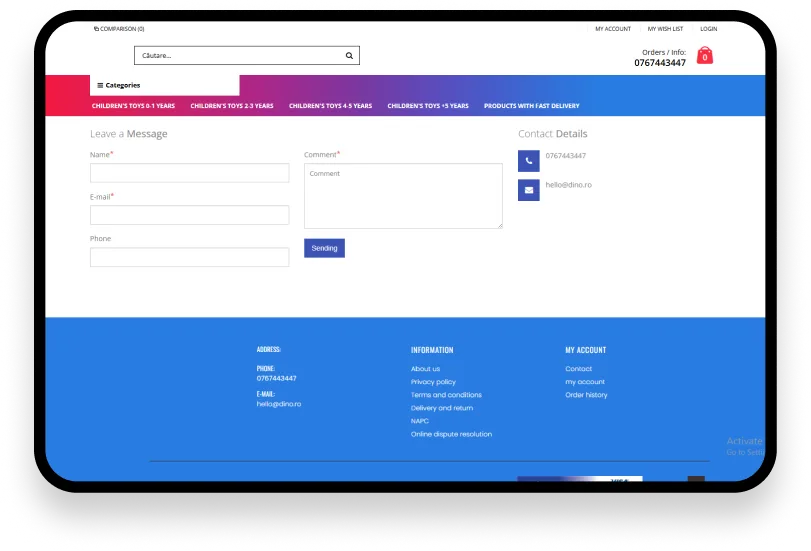Select Children's Toys 4-5 Years menu
The width and height of the screenshot is (811, 551).
click(x=331, y=106)
